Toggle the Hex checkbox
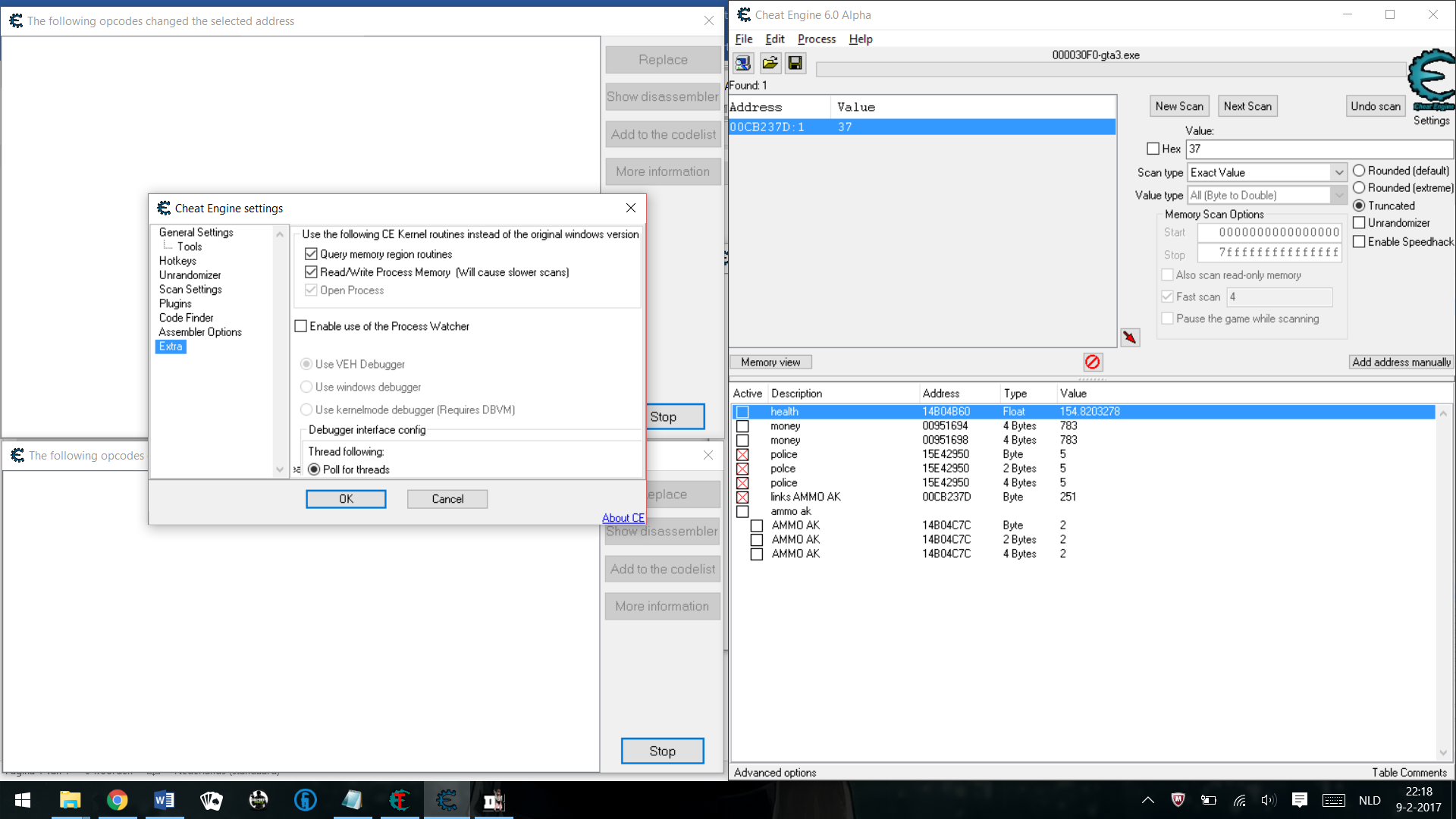 point(1153,149)
